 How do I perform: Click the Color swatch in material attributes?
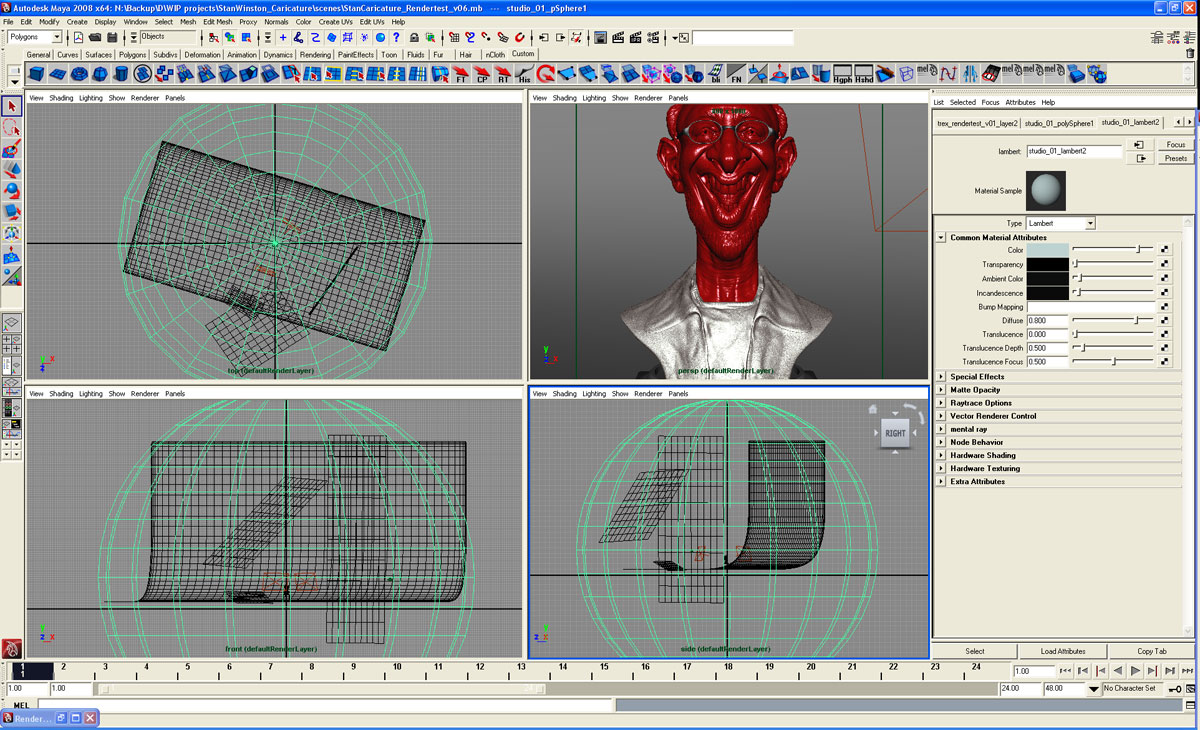pos(1048,250)
